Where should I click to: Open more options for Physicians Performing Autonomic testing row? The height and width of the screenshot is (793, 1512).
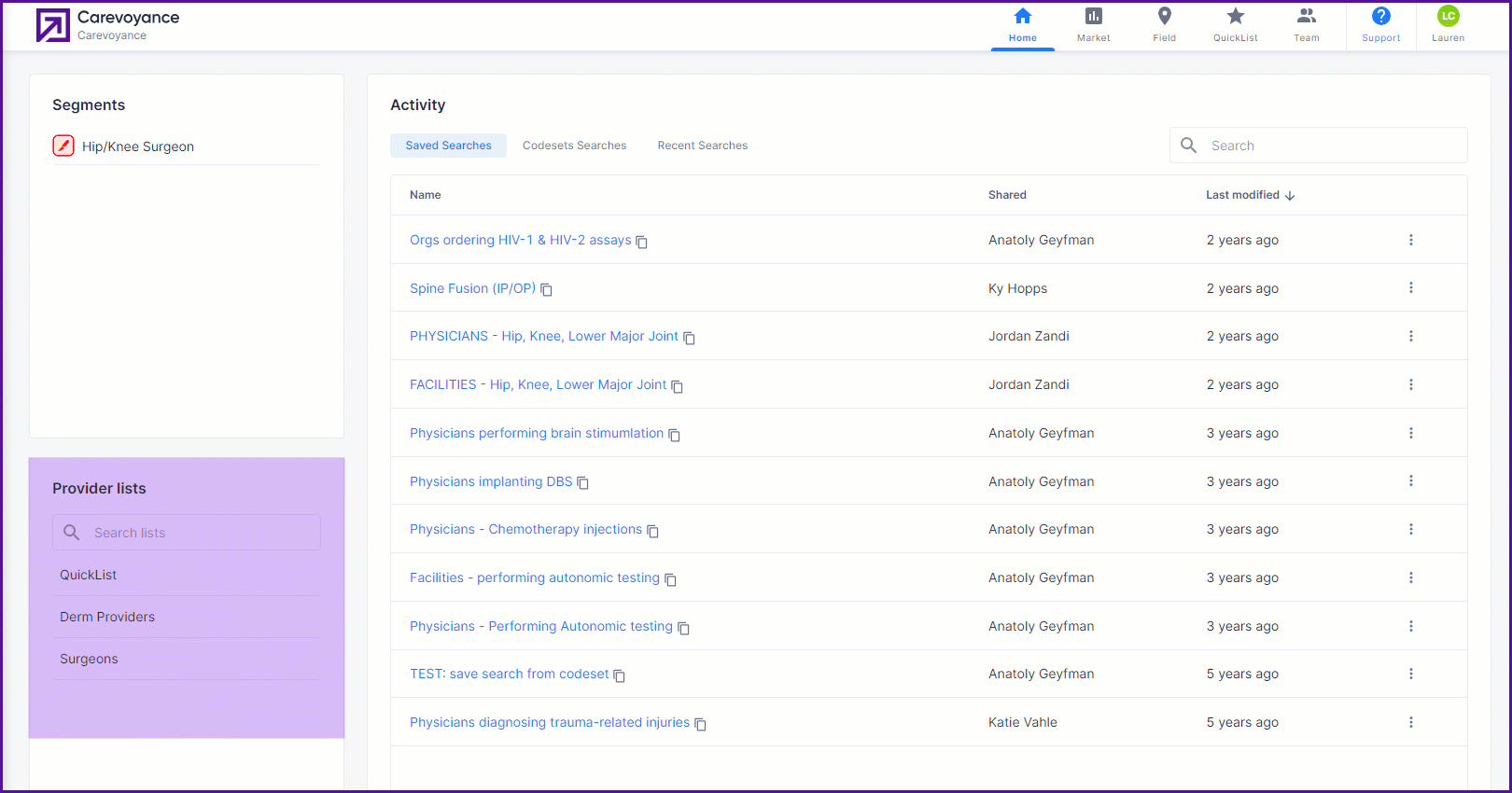click(x=1411, y=626)
